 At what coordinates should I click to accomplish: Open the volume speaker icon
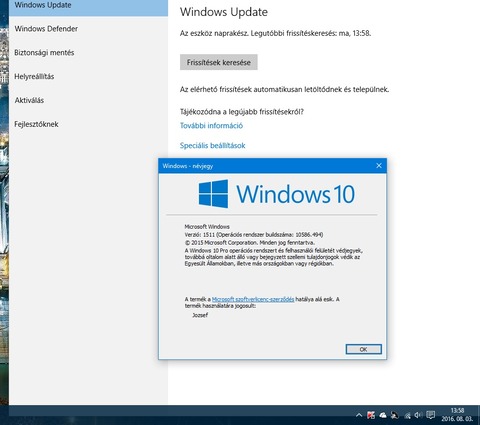(x=418, y=415)
